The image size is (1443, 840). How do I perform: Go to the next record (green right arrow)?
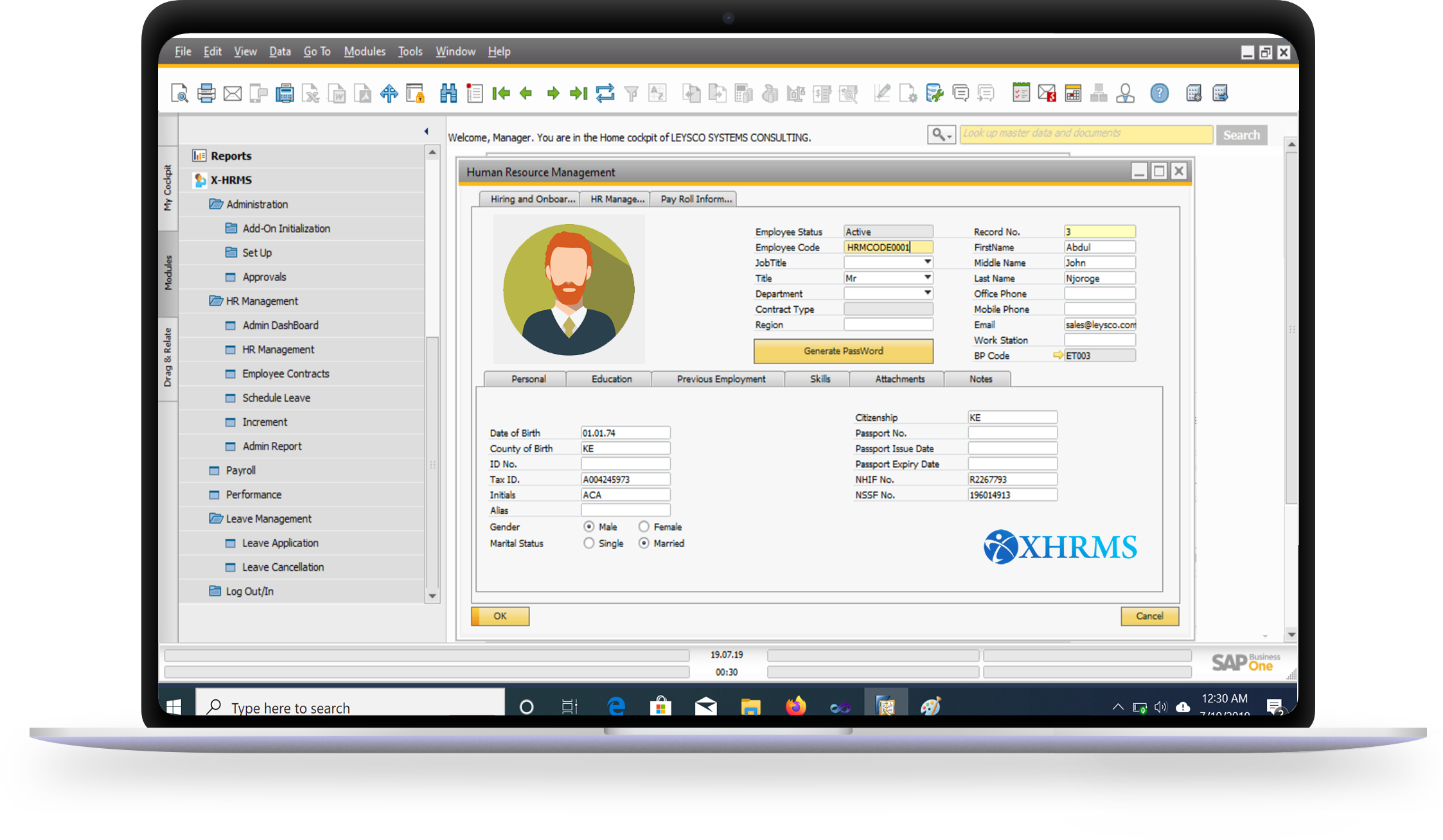pyautogui.click(x=553, y=94)
